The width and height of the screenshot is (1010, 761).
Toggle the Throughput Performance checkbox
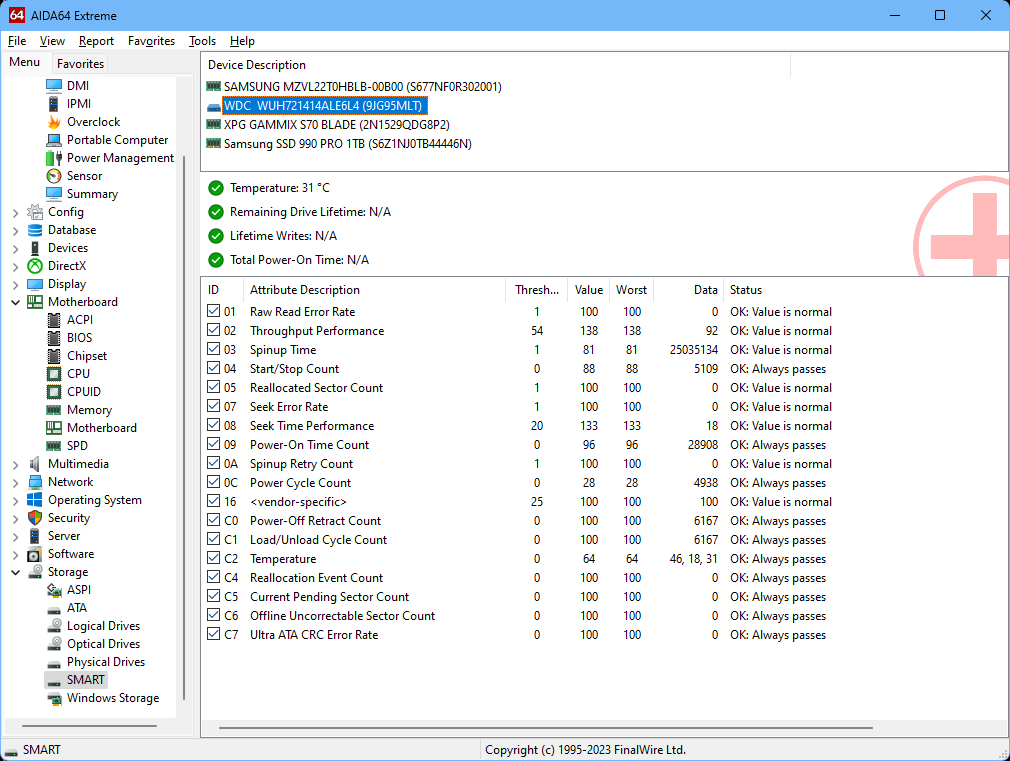[x=214, y=330]
